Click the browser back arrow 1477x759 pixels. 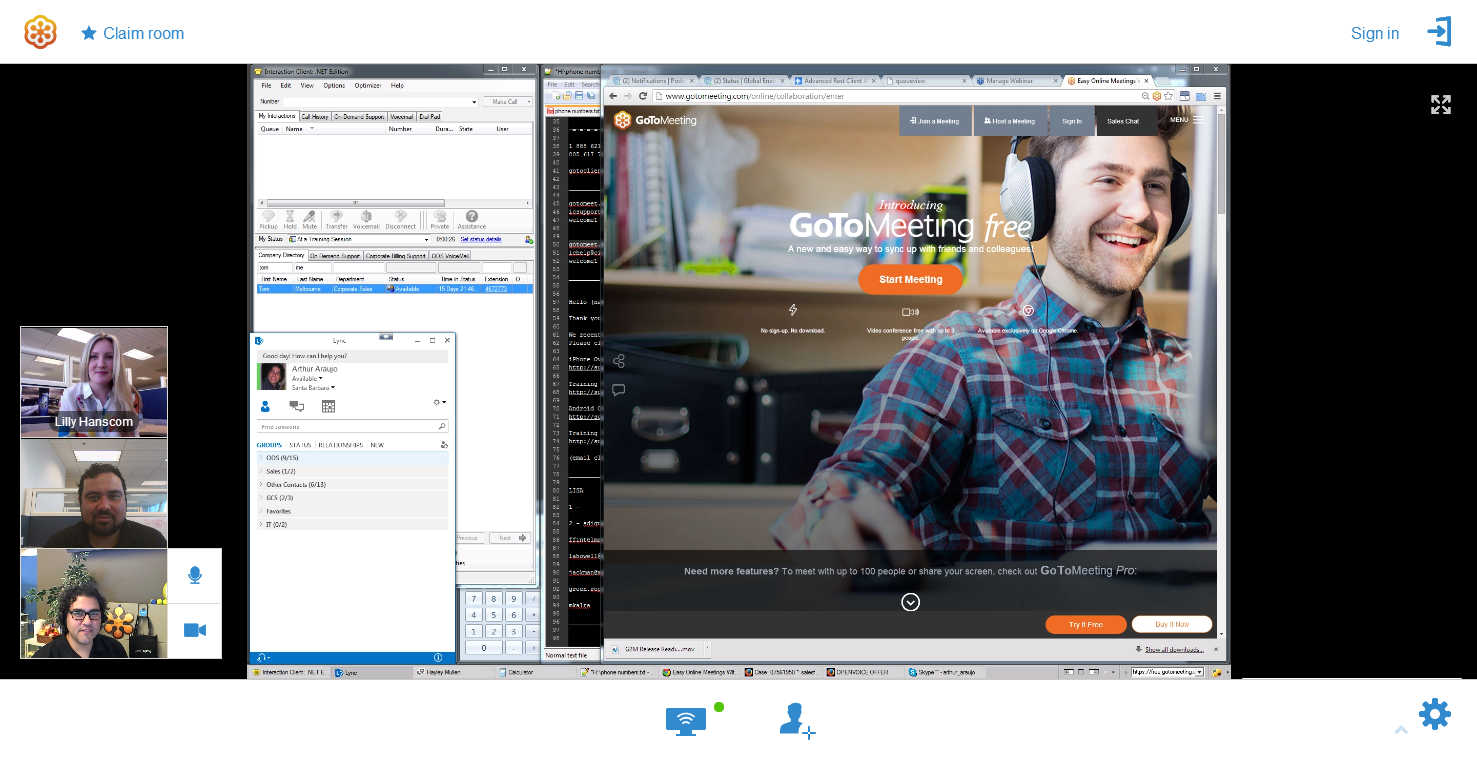(x=613, y=96)
